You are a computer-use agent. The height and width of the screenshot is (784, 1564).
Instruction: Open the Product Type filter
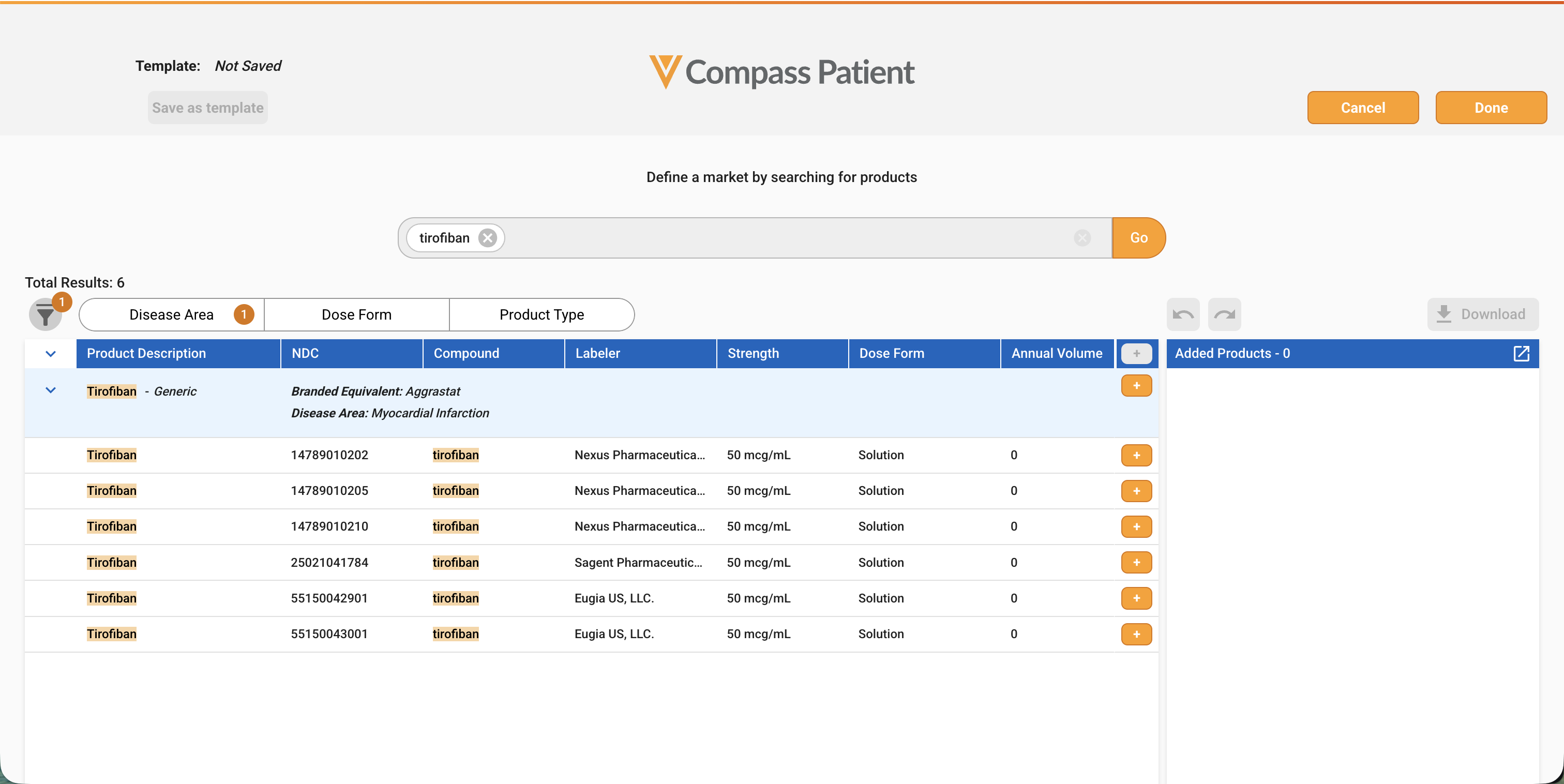click(542, 314)
